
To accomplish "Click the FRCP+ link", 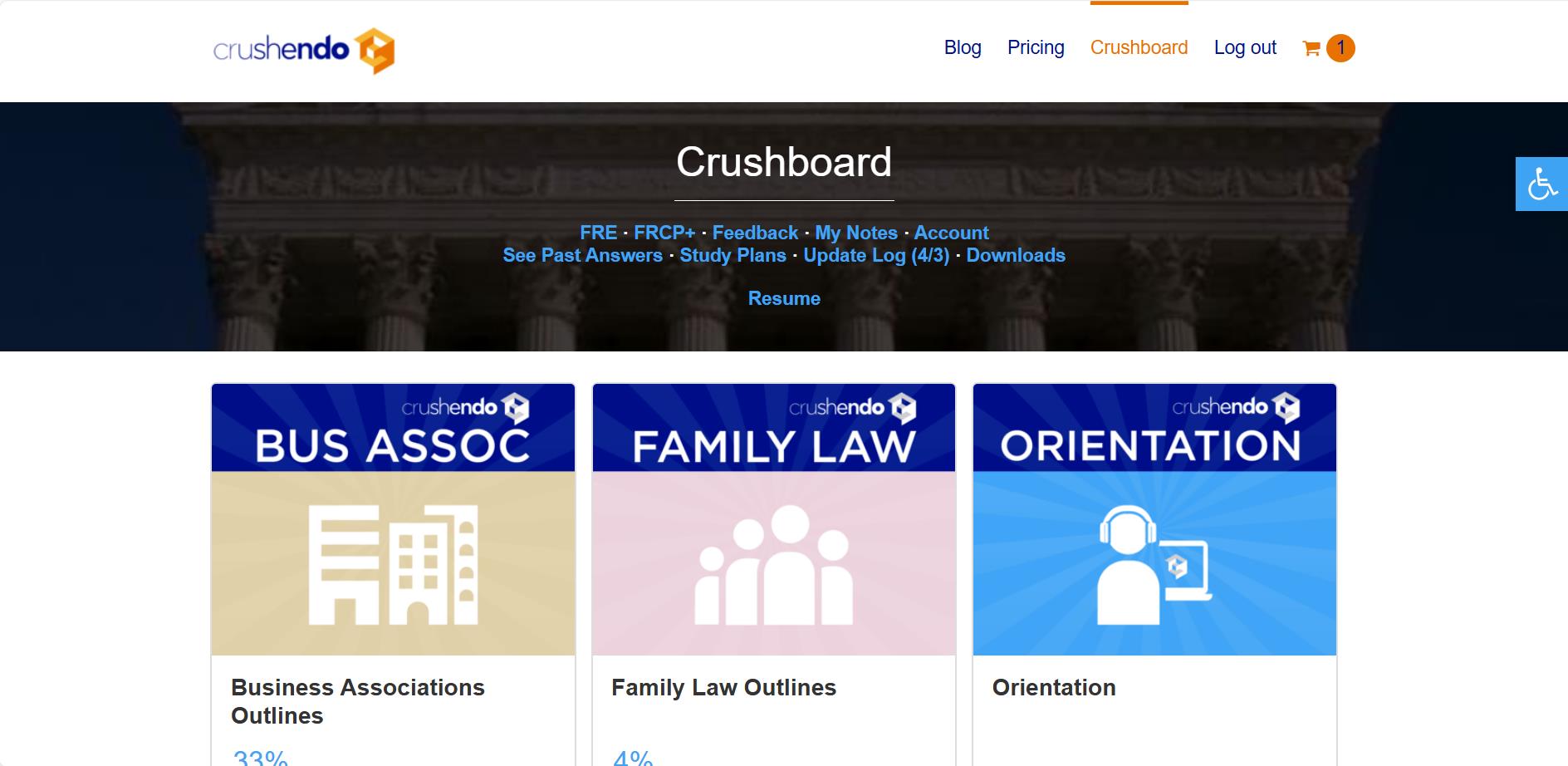I will coord(665,233).
